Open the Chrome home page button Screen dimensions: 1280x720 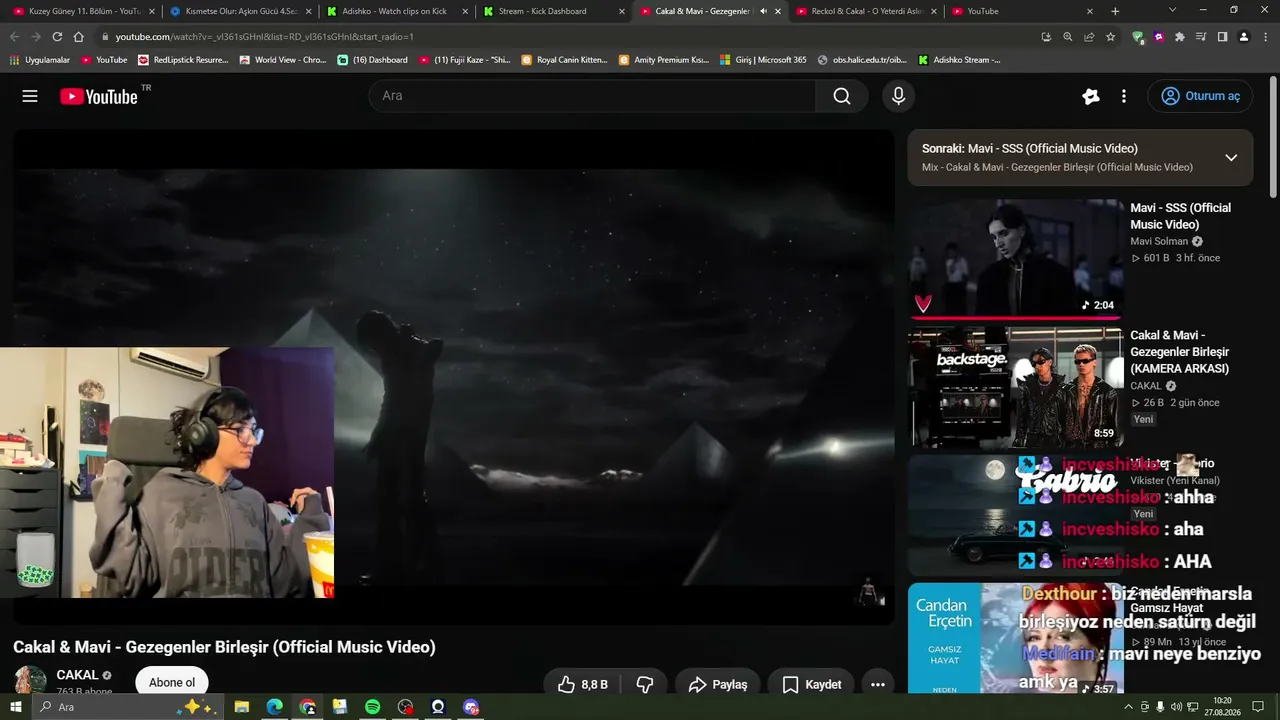pos(79,37)
